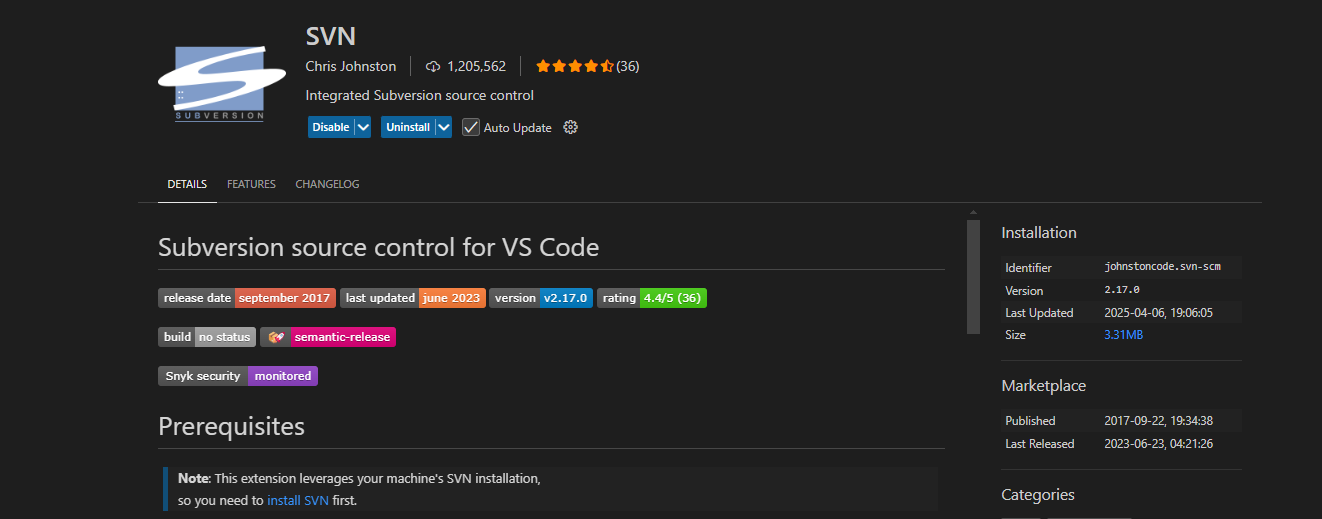Screen dimensions: 1322x519
Task: Click the Marketplace section heading
Action: coord(1043,386)
